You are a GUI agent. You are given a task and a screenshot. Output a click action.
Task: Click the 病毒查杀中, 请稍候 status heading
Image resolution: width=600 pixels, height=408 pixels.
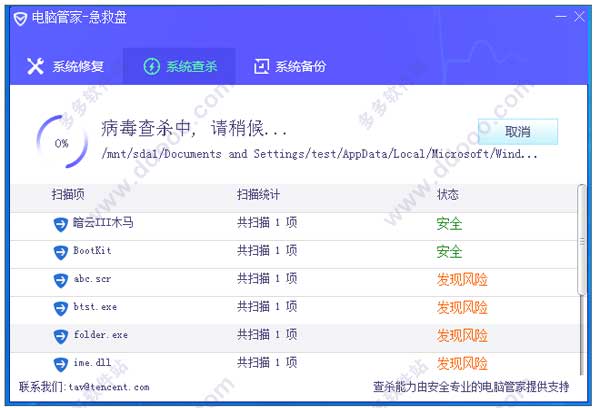pos(194,128)
